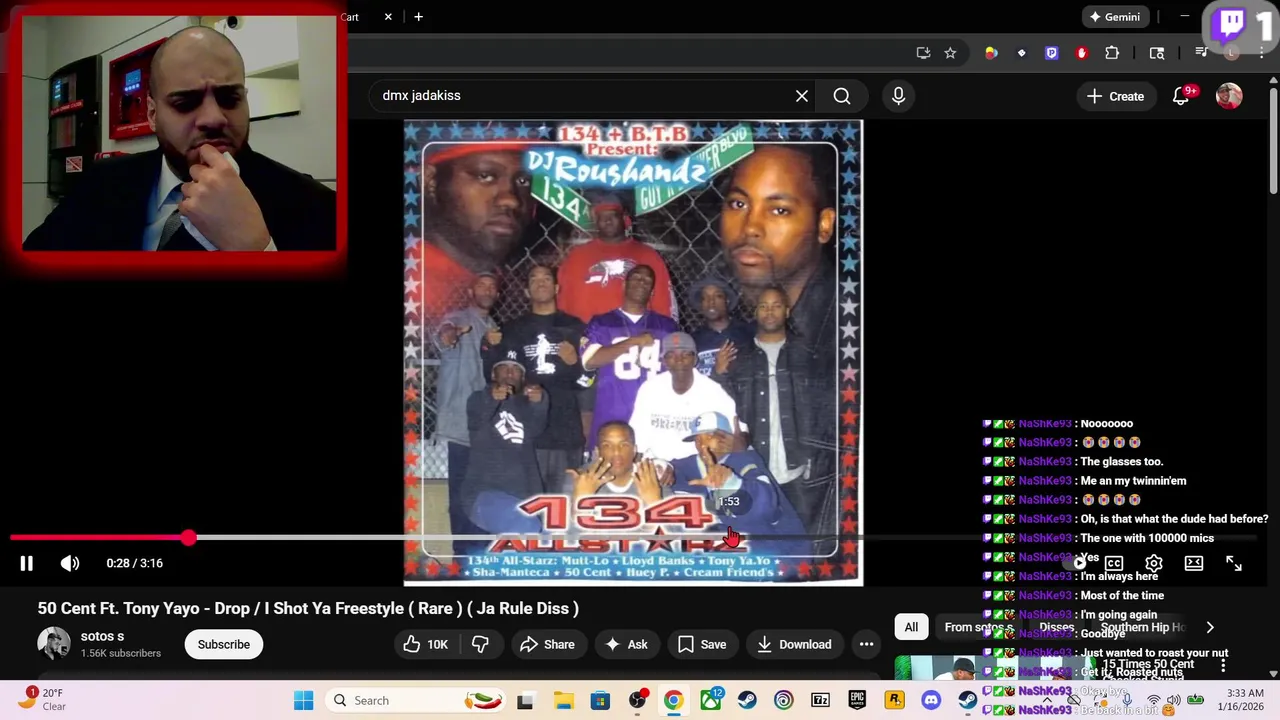Screen dimensions: 1280x720
Task: Open YouTube notifications bell
Action: (1181, 96)
